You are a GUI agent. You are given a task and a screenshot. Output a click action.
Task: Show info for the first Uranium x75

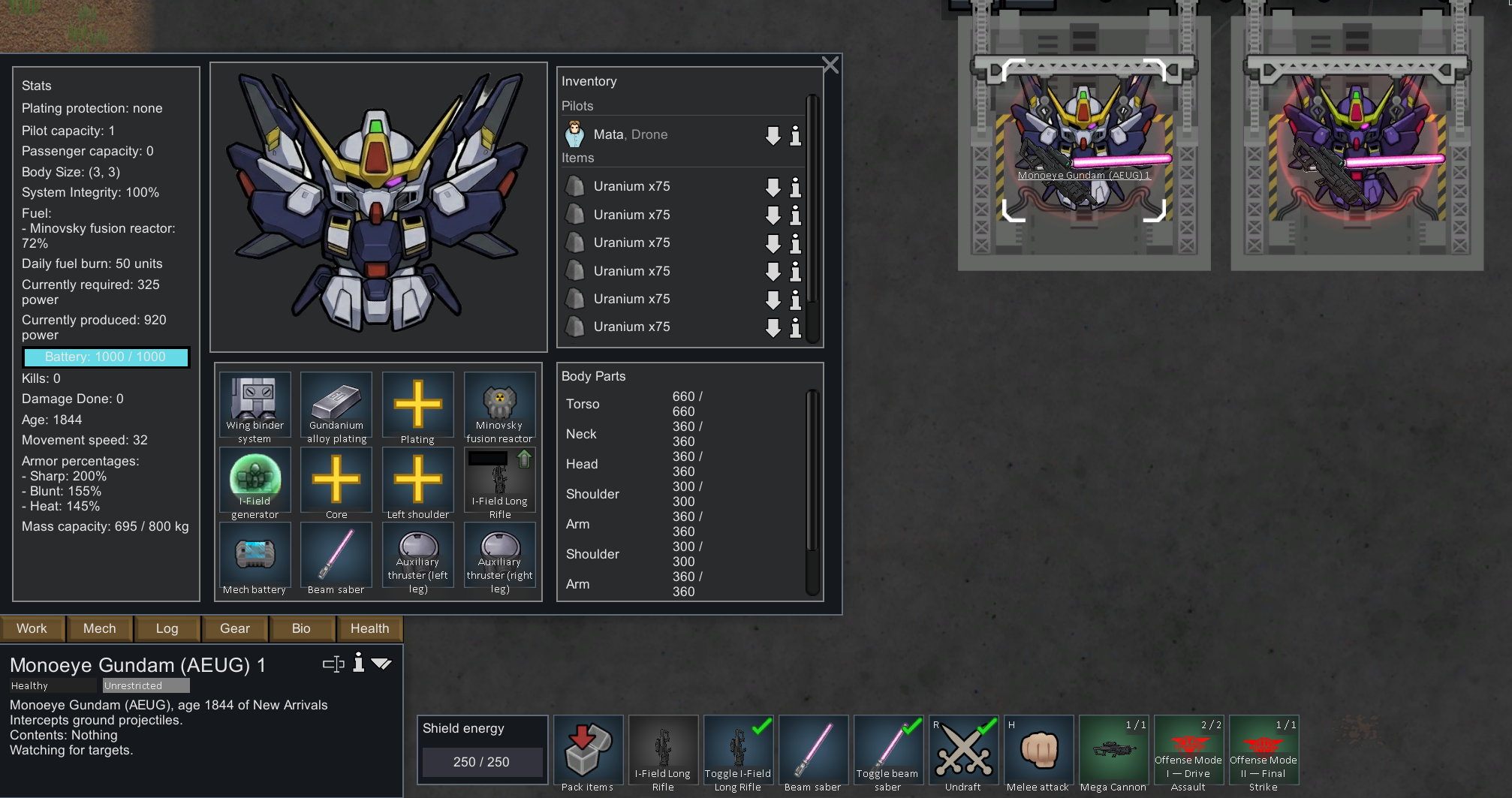(796, 187)
